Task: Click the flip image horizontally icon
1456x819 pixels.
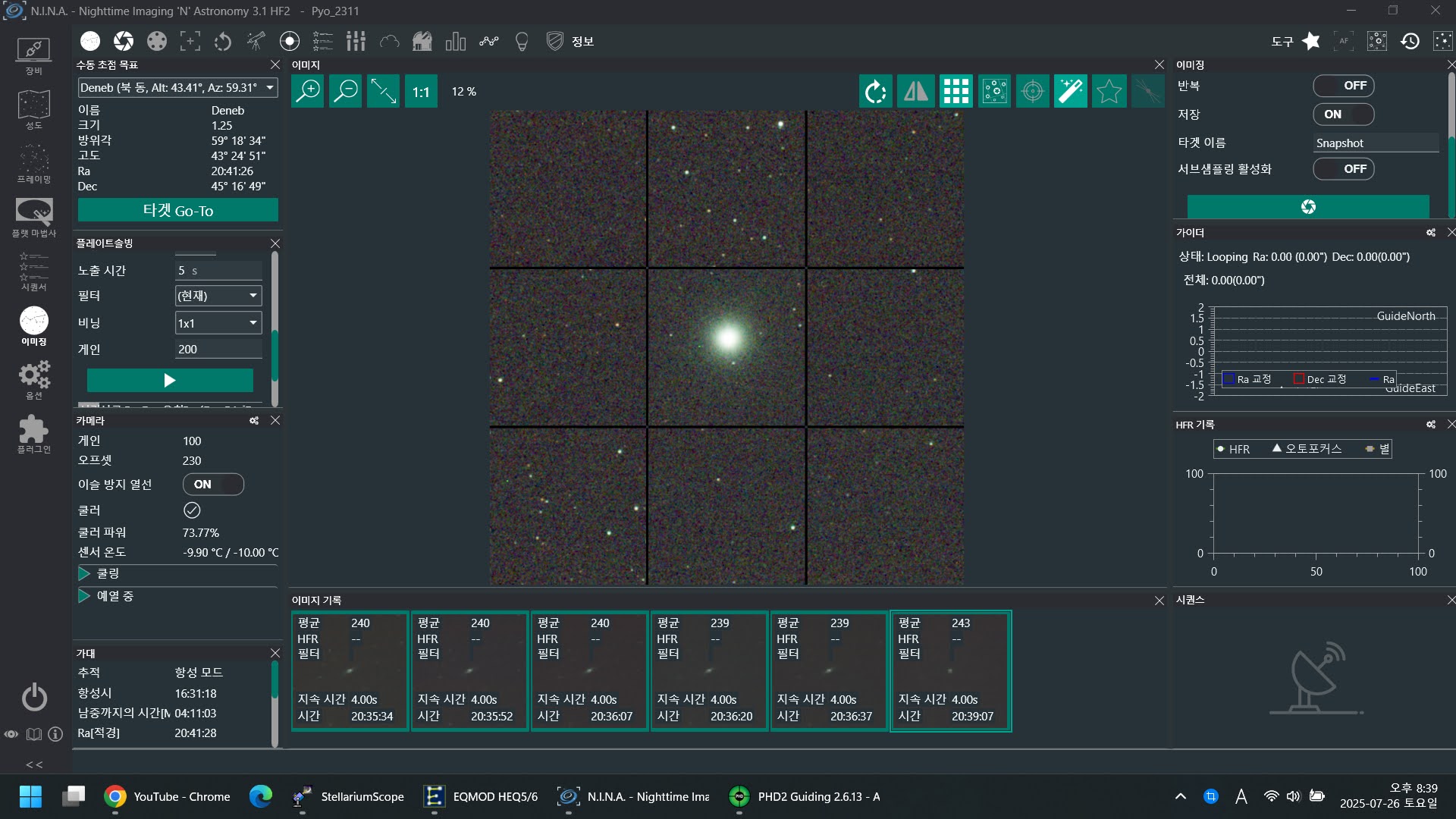Action: point(915,92)
